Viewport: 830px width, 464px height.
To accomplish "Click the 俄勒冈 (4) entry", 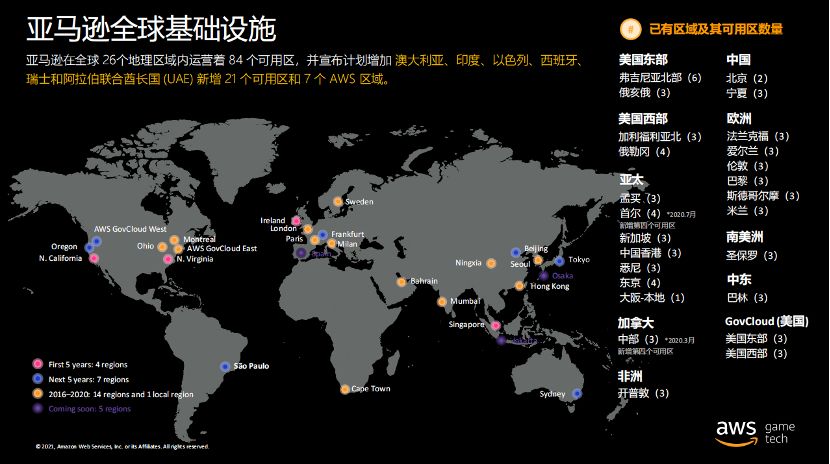I will [645, 151].
